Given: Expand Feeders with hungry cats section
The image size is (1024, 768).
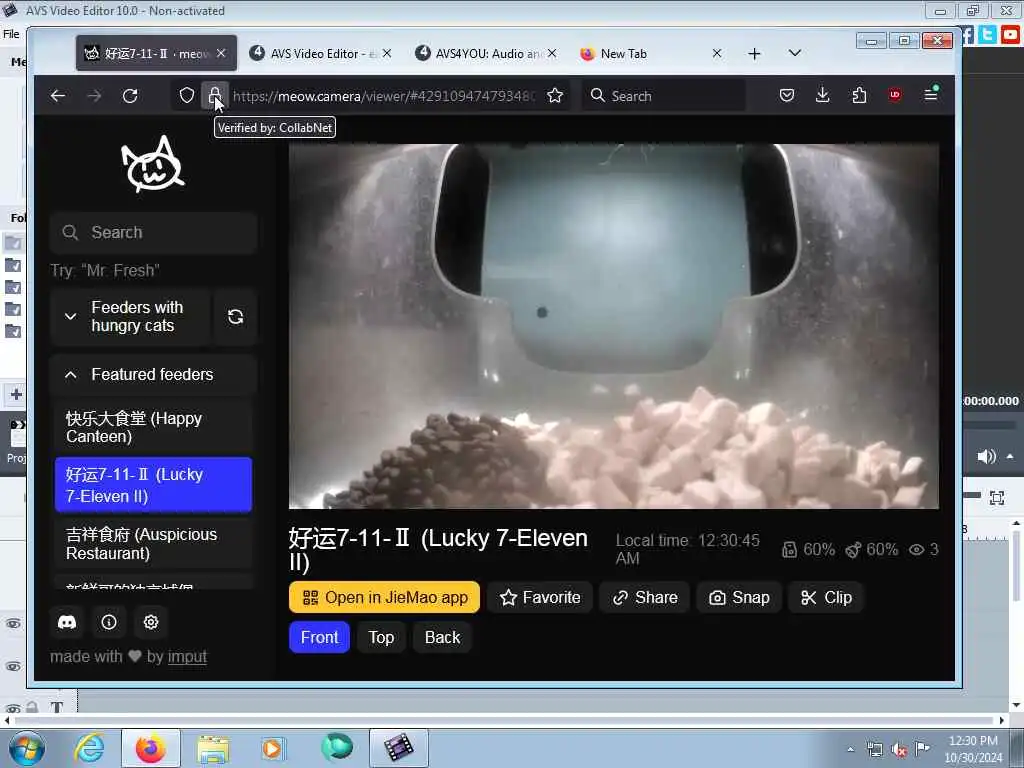Looking at the screenshot, I should tap(131, 317).
